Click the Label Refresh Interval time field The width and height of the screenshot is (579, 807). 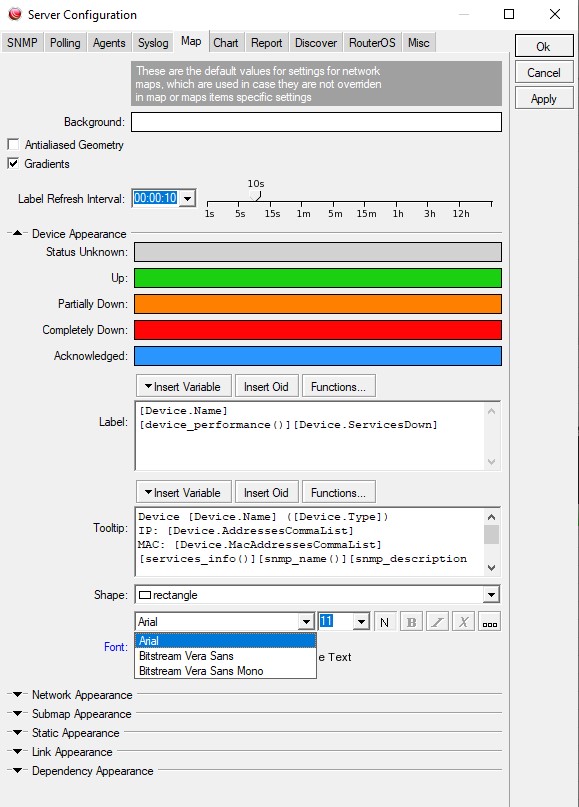coord(155,198)
